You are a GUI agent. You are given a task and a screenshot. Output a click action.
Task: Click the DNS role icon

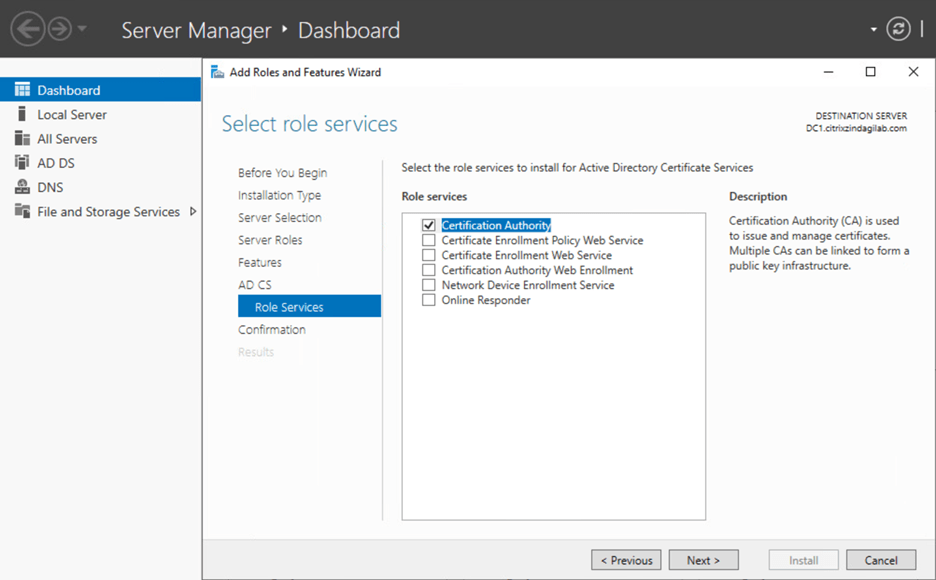point(22,187)
